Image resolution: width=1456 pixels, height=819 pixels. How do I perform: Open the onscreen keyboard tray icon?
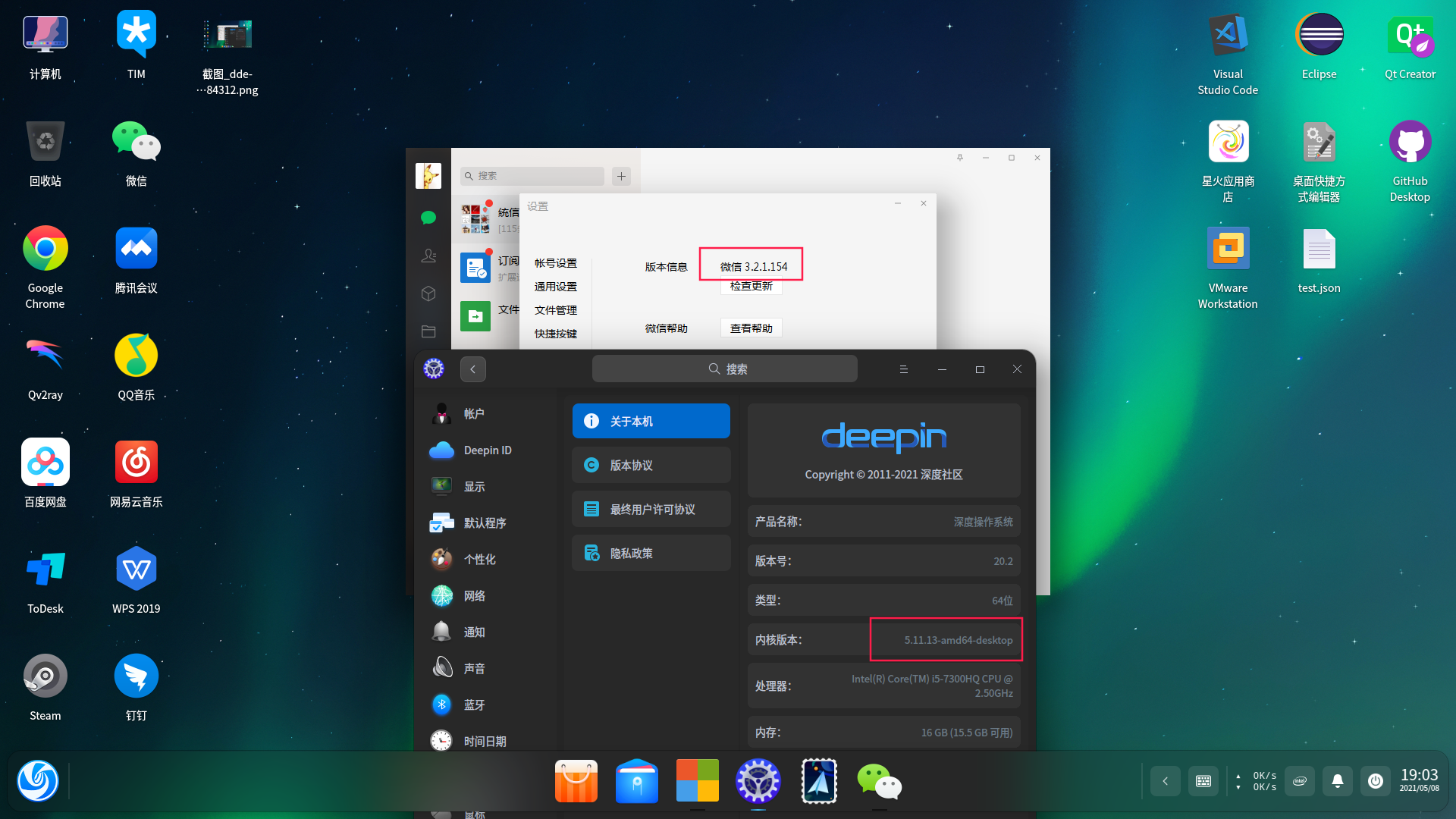[1203, 781]
